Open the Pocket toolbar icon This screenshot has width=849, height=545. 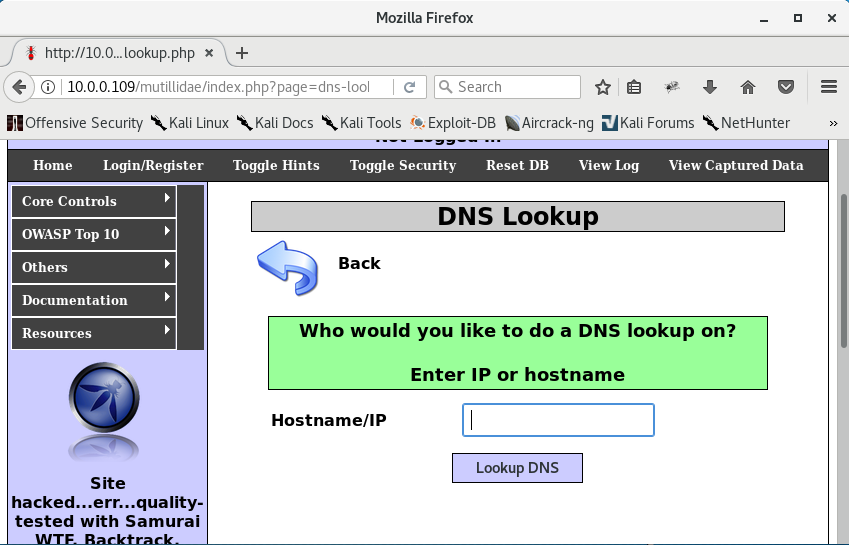pos(786,87)
